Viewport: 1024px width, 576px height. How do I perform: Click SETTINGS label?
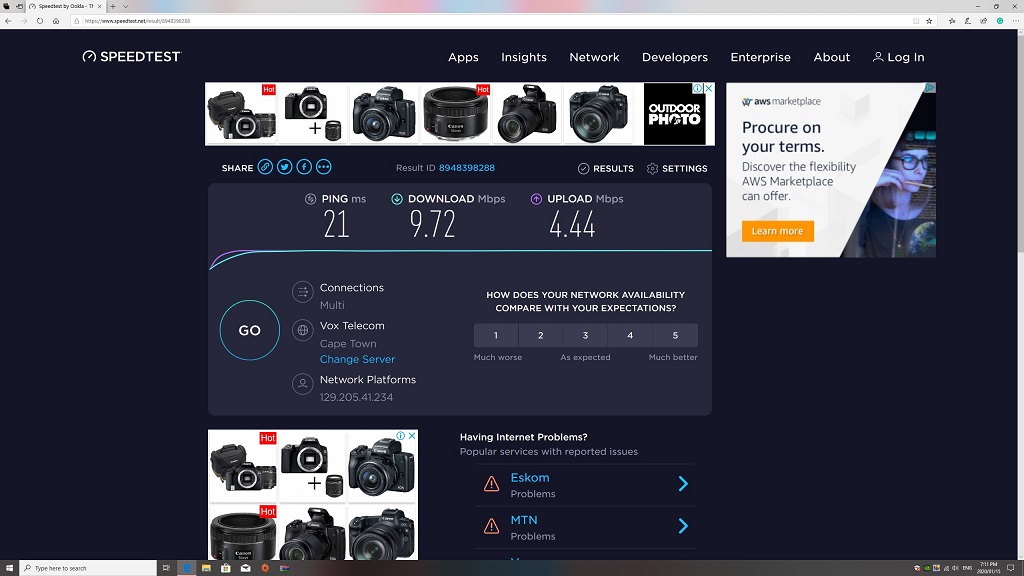click(684, 168)
